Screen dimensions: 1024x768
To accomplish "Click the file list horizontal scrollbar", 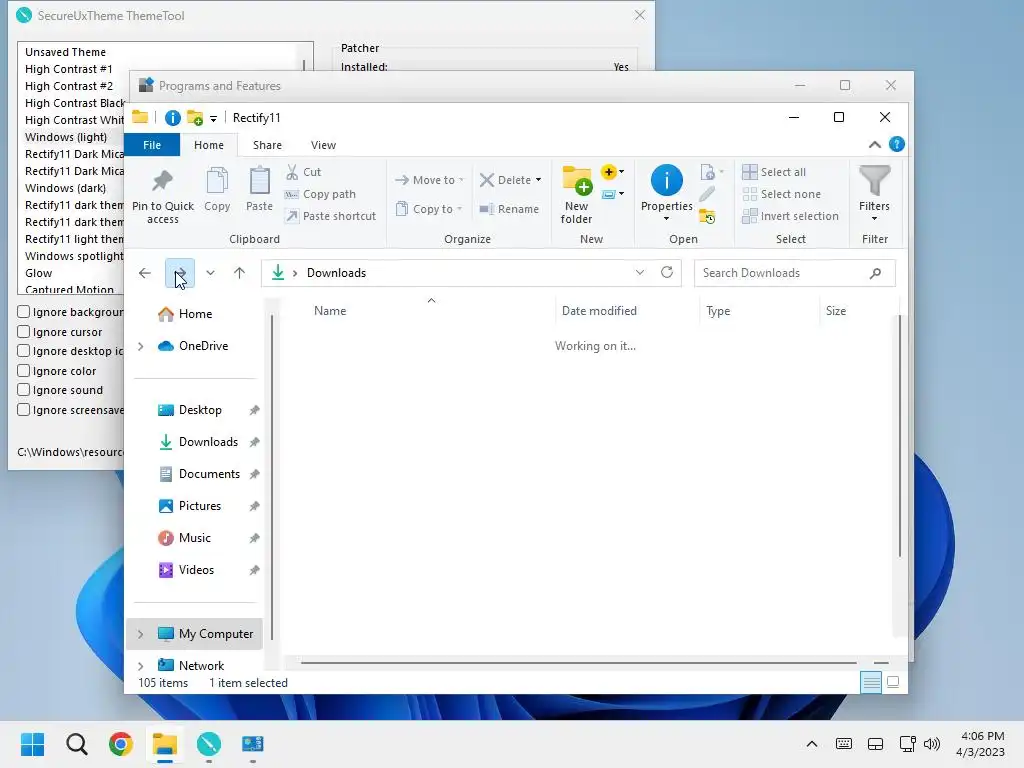I will (579, 663).
